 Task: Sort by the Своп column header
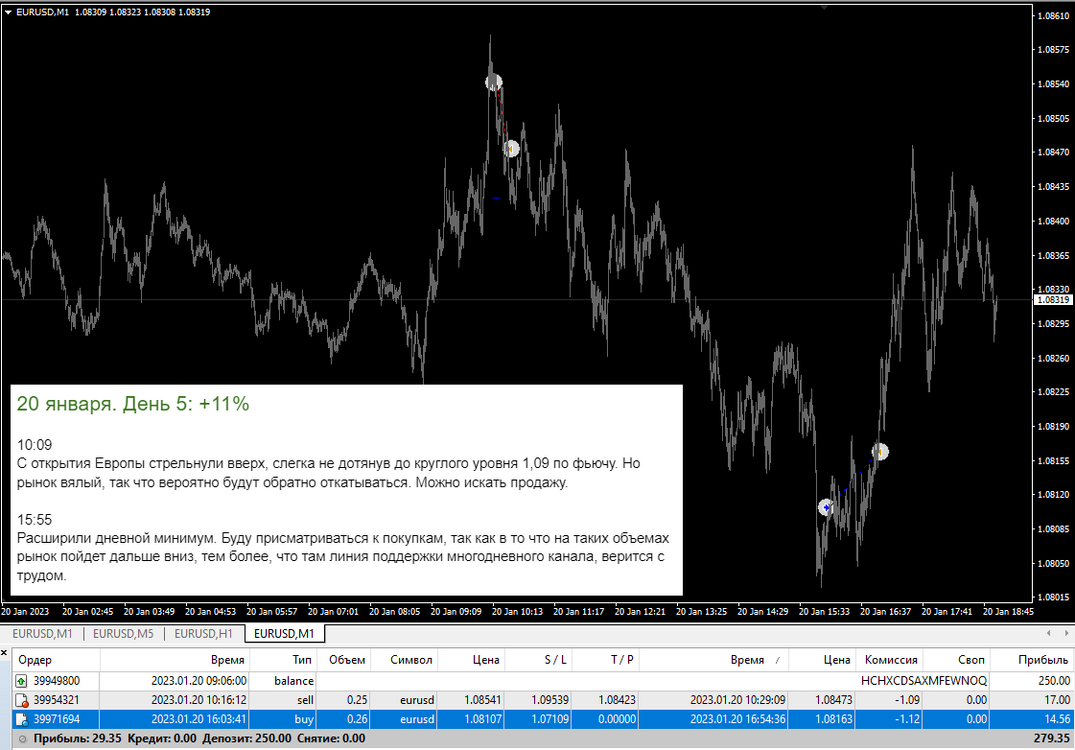coord(957,660)
